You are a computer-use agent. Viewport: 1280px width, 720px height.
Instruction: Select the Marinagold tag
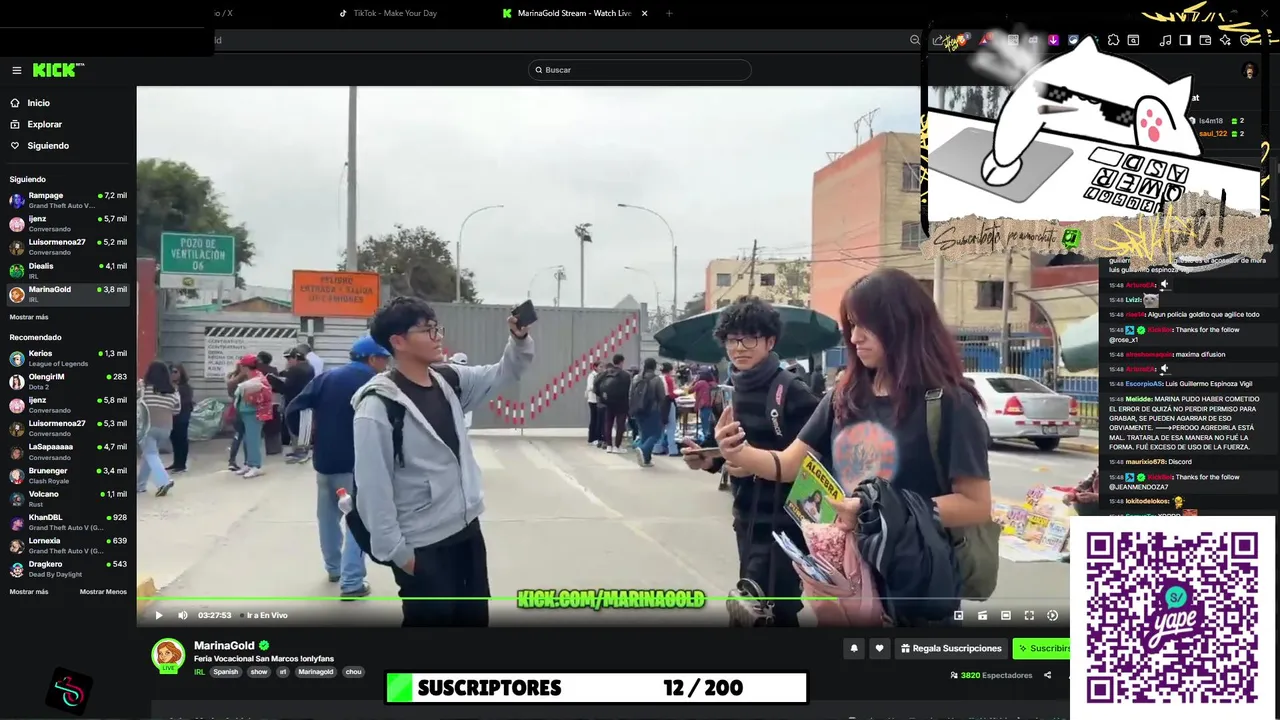point(316,672)
